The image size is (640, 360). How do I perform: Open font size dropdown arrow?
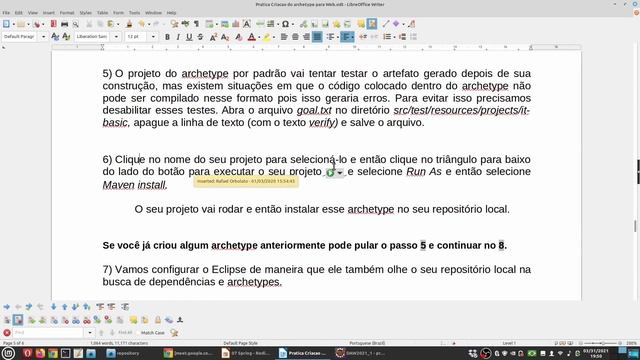click(153, 37)
